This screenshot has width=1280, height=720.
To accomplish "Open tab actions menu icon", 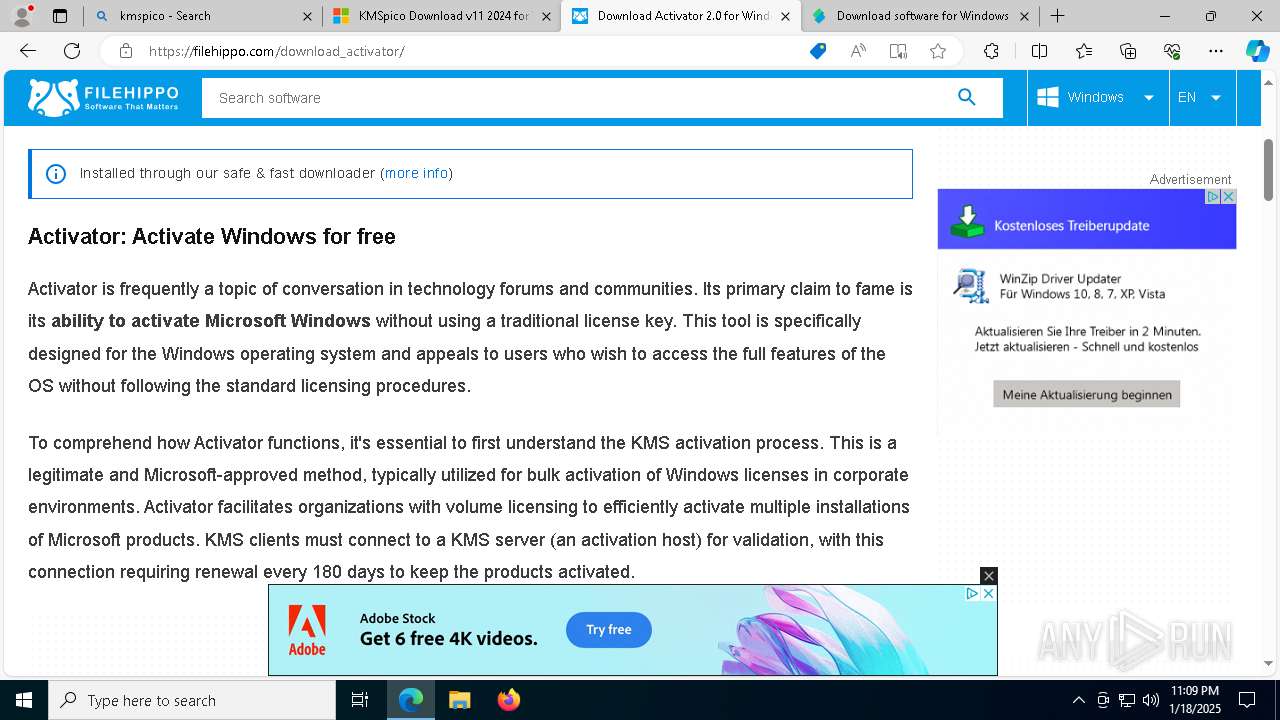I will (x=60, y=16).
